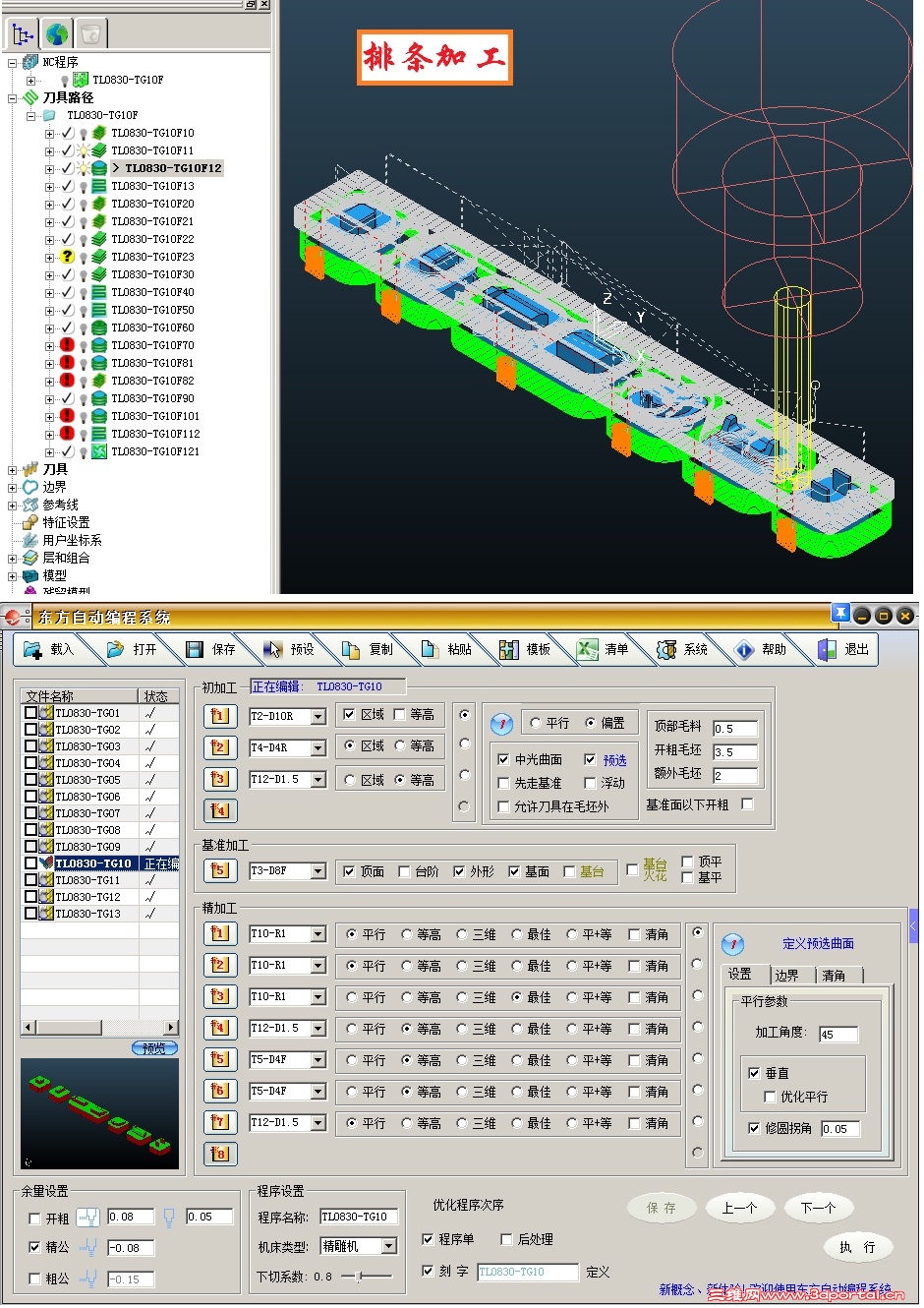Toggle 顶面 checkbox in 基准加工
Viewport: 924px width, 1308px height.
point(349,871)
